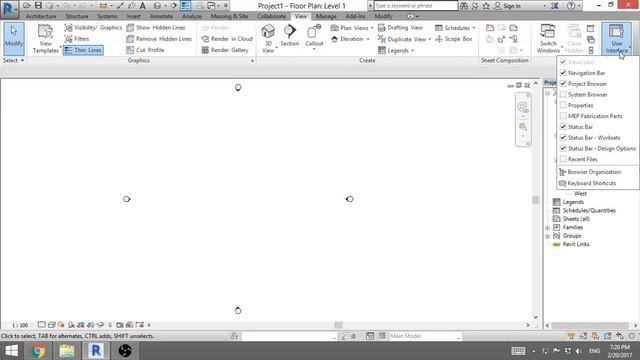Enable Properties palette checkbox
Viewport: 640px width, 360px height.
pos(563,105)
